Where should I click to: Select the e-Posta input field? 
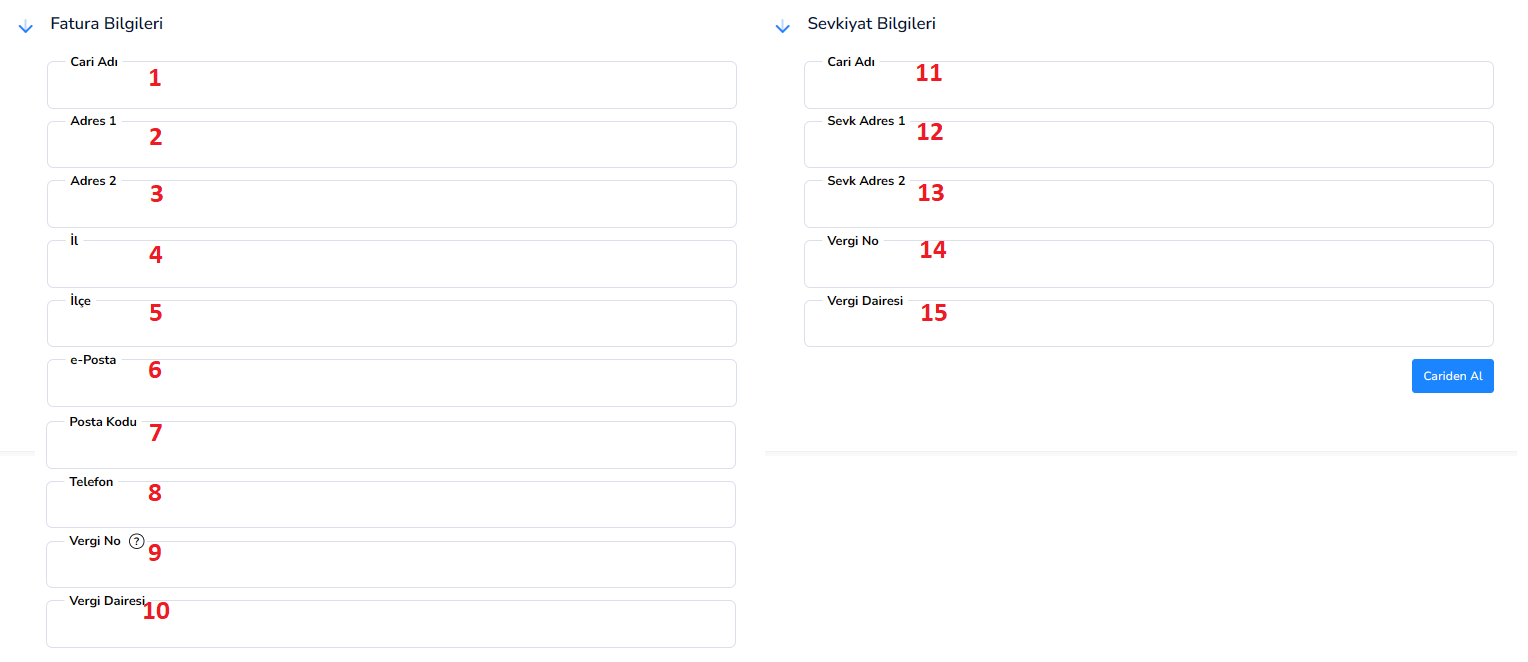click(392, 383)
